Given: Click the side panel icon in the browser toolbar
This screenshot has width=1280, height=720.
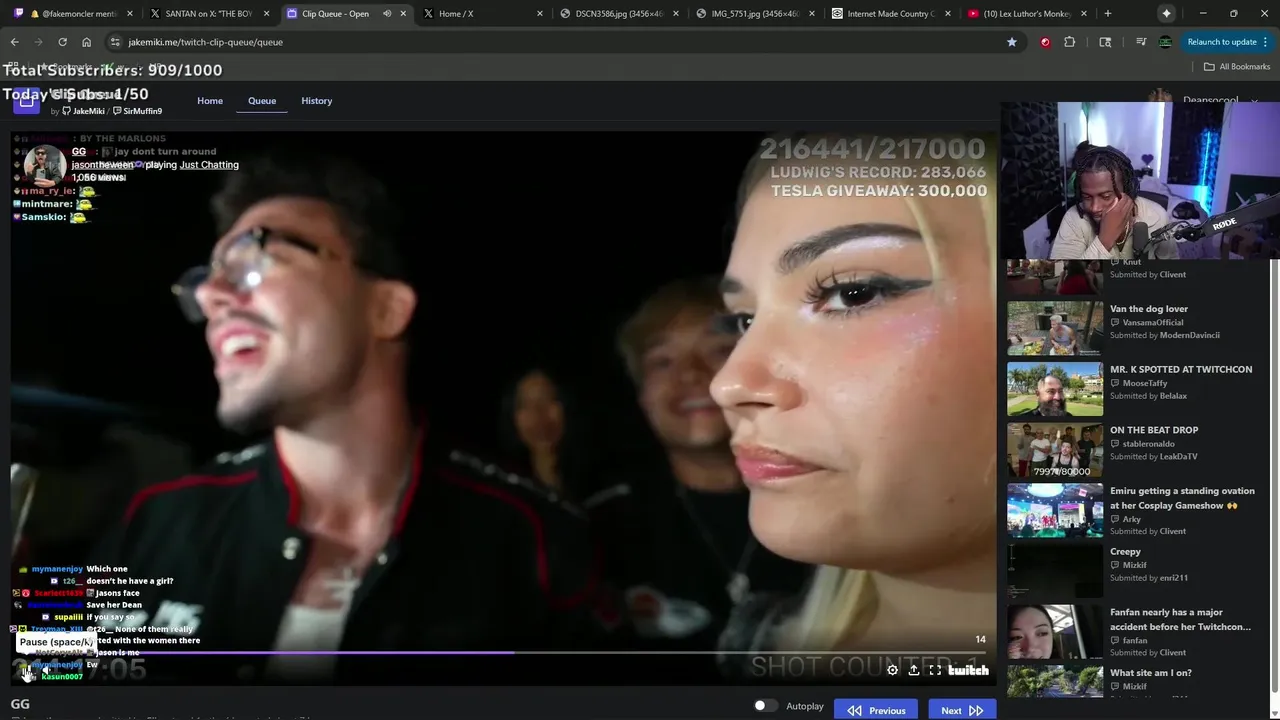Looking at the screenshot, I should [x=1105, y=42].
